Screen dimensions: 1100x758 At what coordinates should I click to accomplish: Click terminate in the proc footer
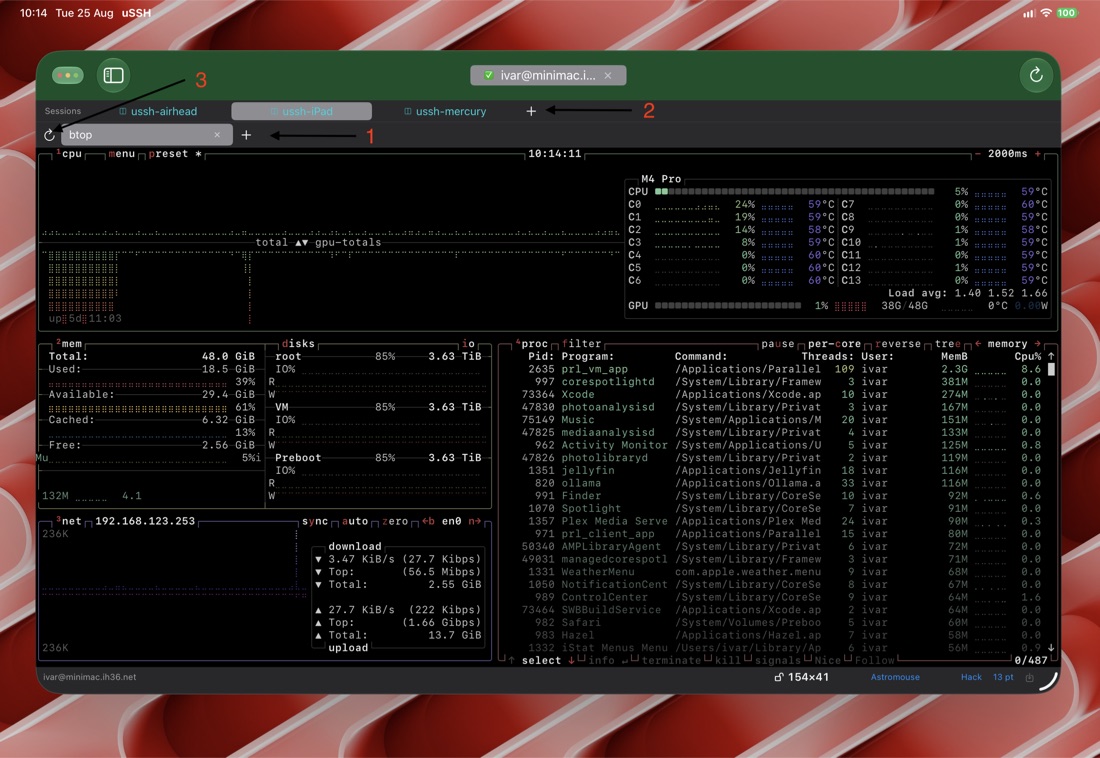coord(671,660)
